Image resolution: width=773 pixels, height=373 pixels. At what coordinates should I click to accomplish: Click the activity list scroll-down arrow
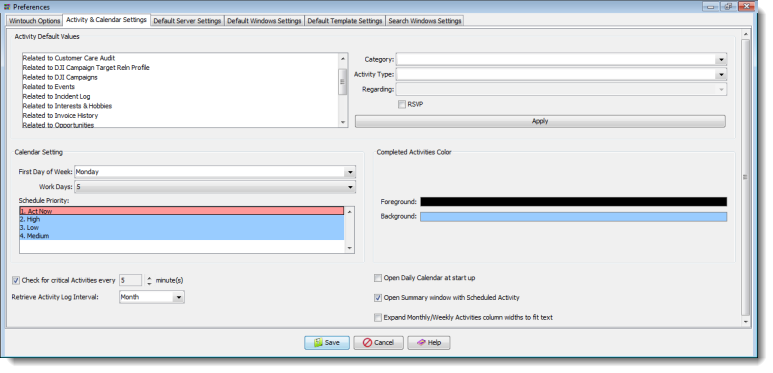[x=343, y=122]
